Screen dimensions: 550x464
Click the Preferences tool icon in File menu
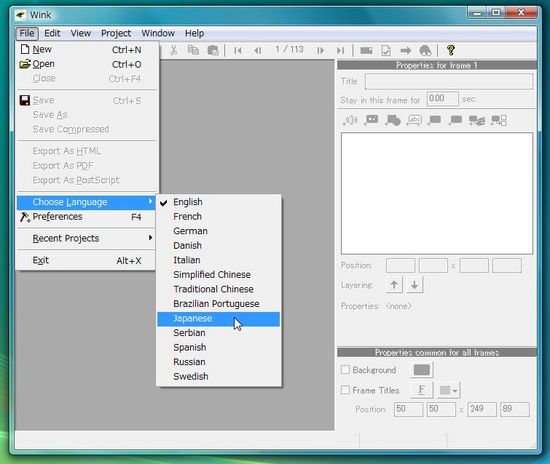(x=25, y=217)
